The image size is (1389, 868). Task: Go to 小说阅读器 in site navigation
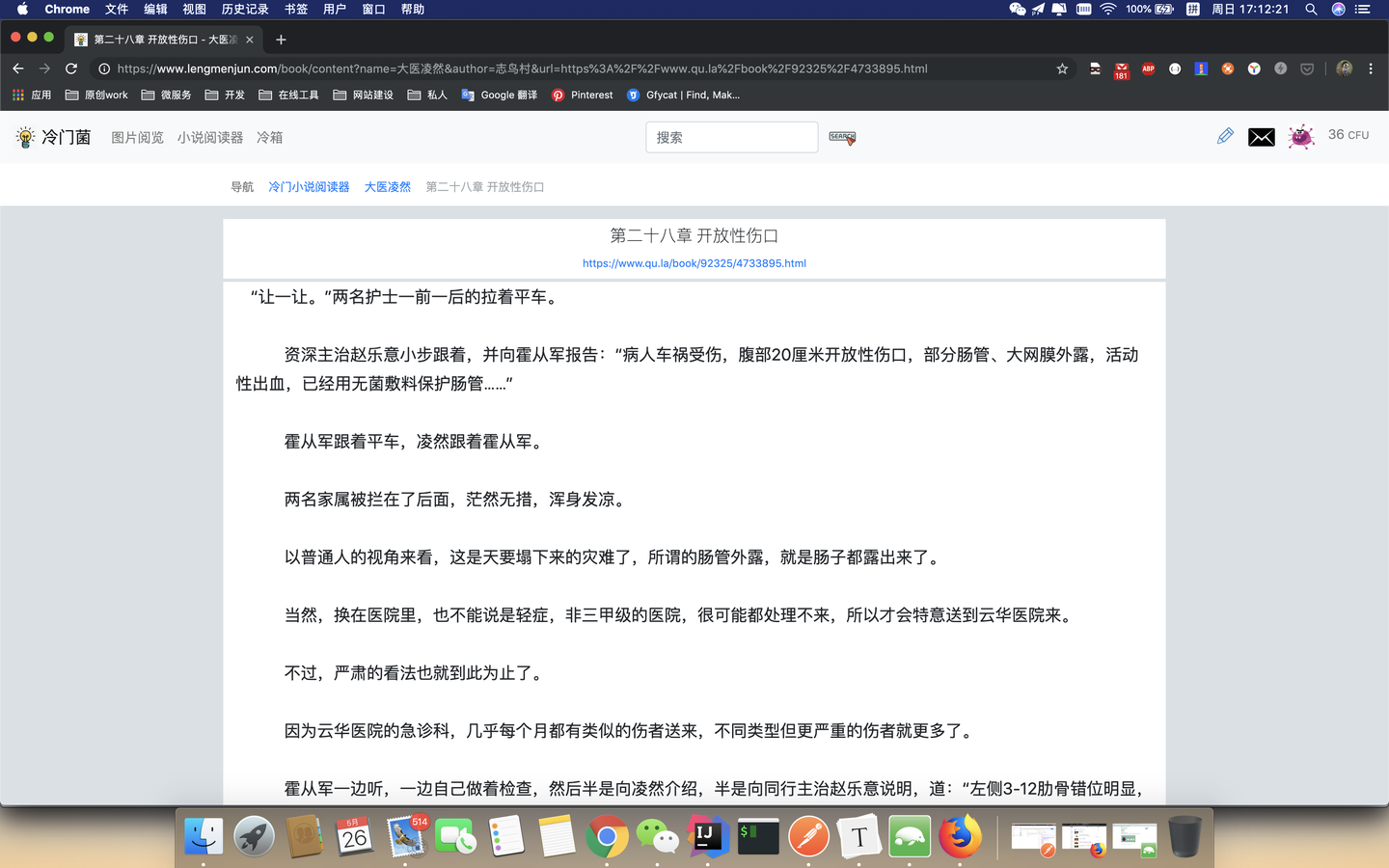tap(210, 137)
